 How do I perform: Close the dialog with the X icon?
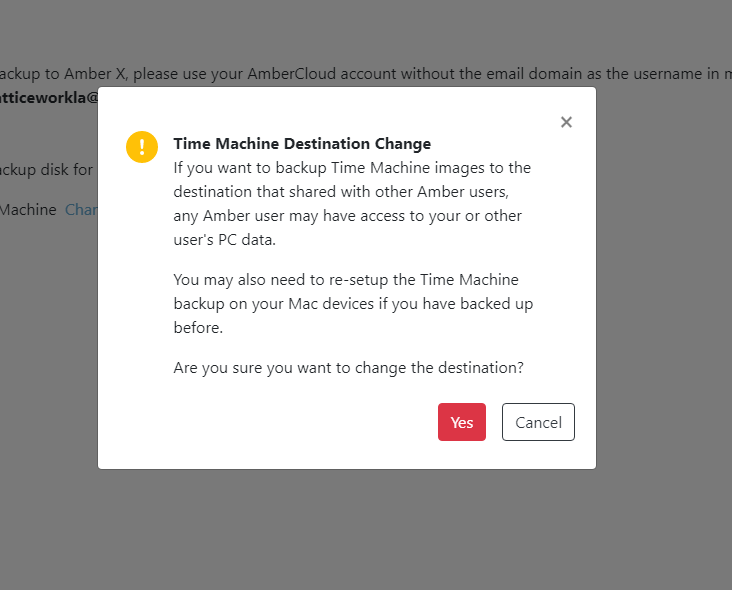(566, 122)
